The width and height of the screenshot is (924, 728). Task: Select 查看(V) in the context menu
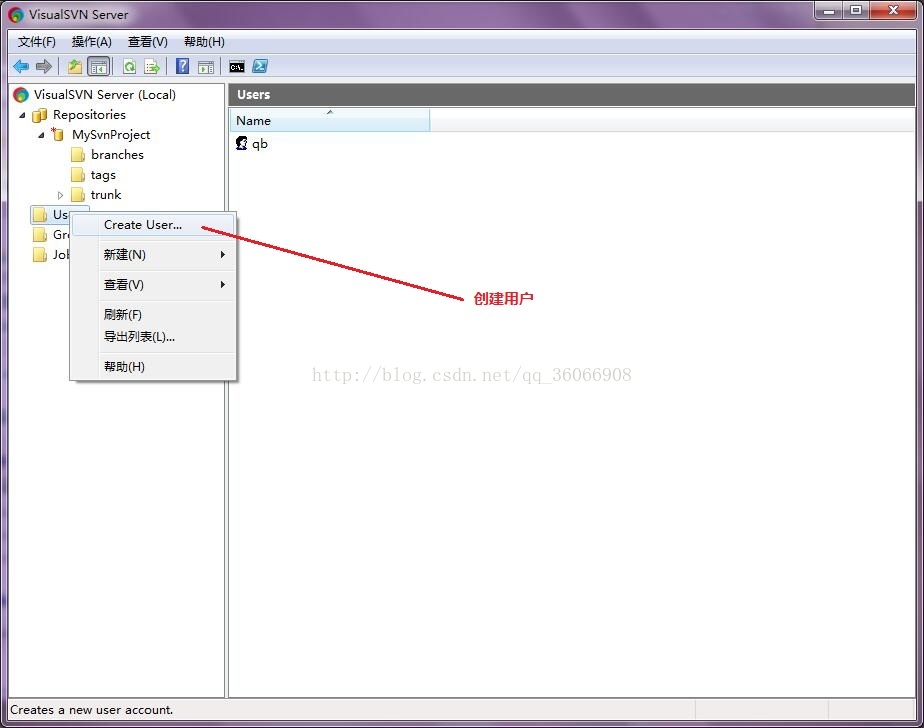click(x=153, y=285)
